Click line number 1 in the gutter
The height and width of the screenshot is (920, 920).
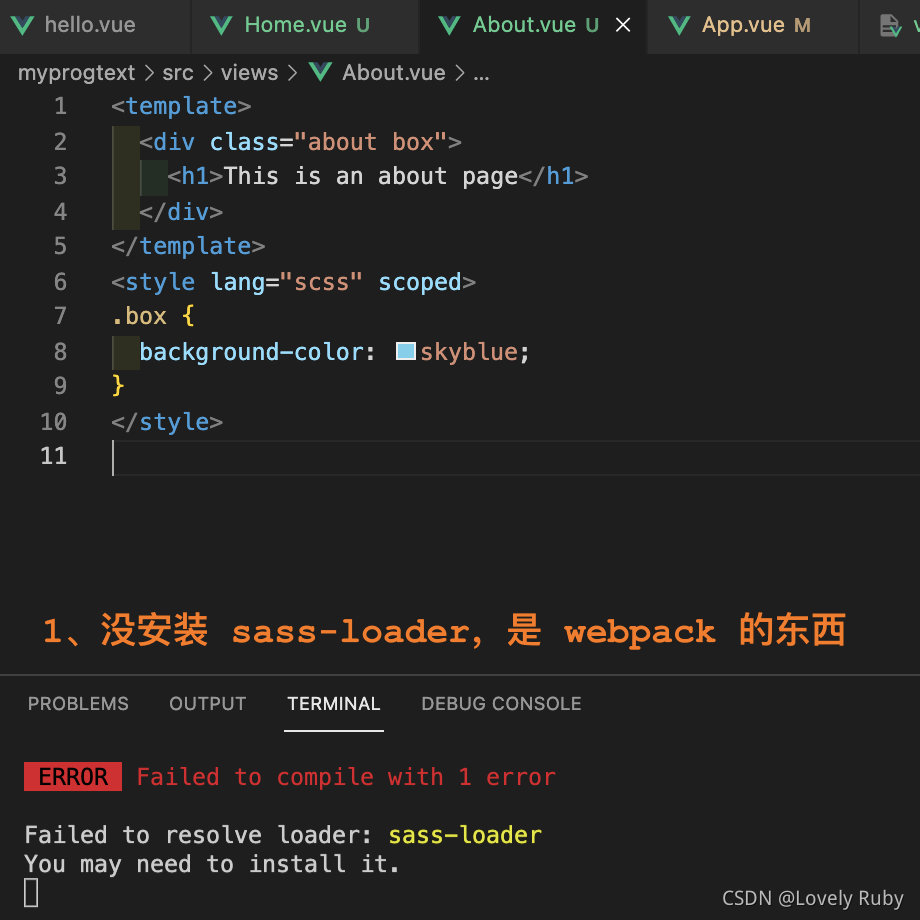tap(60, 106)
